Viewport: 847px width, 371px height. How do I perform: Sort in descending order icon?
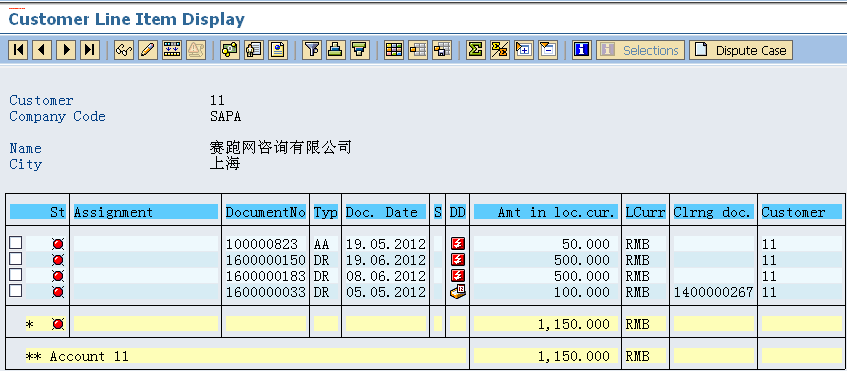[360, 50]
